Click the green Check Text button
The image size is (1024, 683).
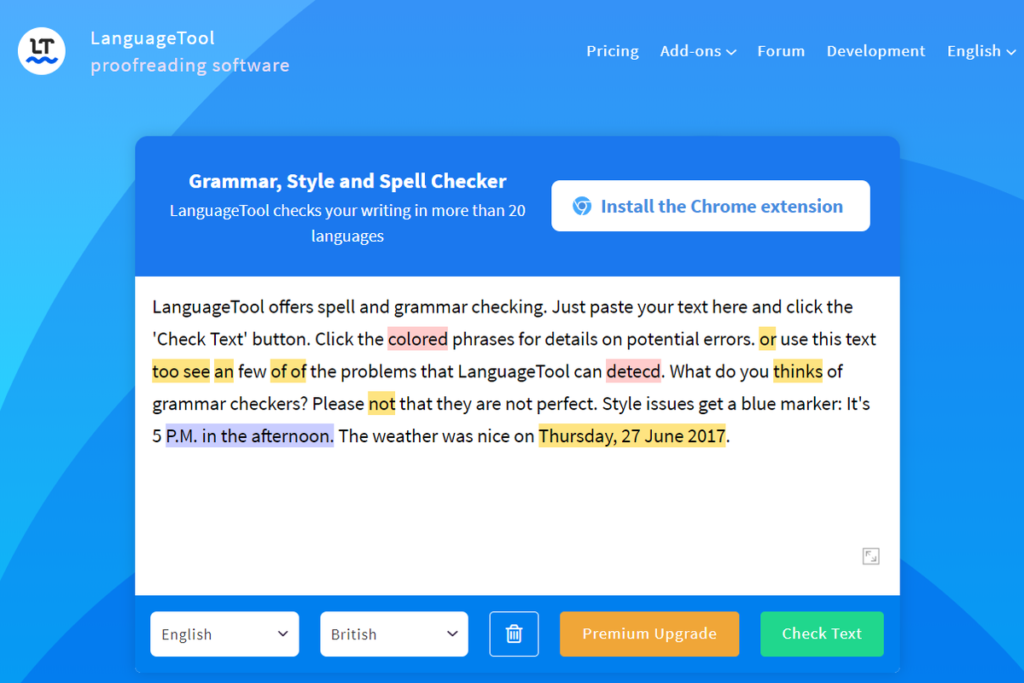click(x=822, y=633)
